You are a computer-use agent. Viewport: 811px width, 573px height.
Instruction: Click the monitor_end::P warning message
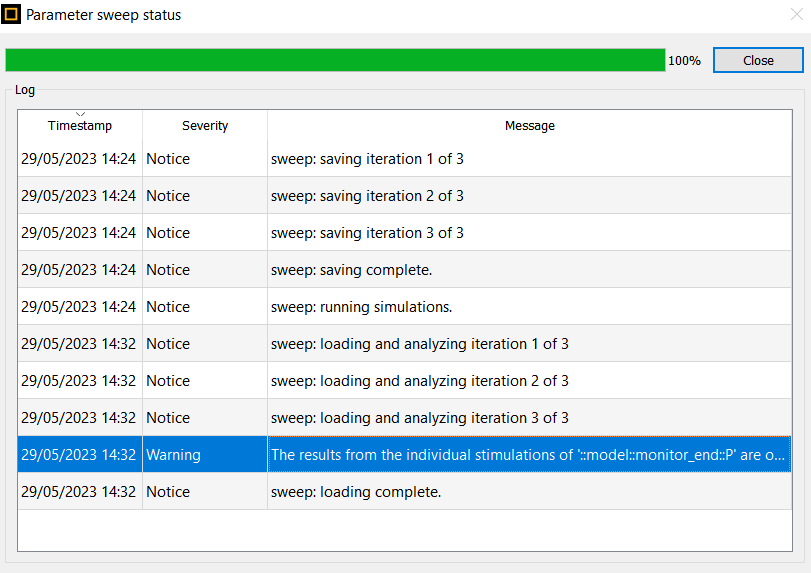530,455
